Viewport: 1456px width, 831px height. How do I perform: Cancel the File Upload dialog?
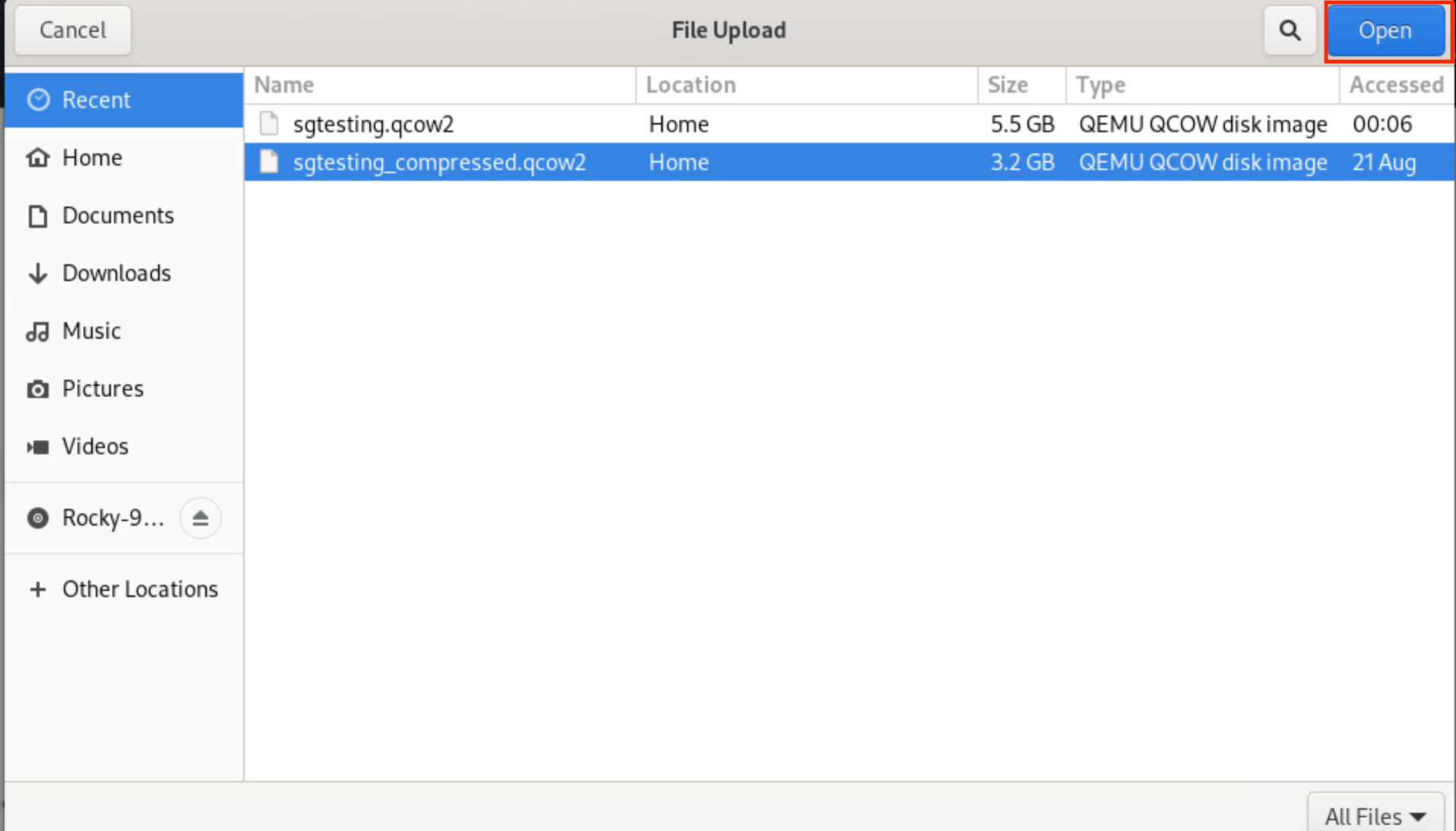pos(73,30)
